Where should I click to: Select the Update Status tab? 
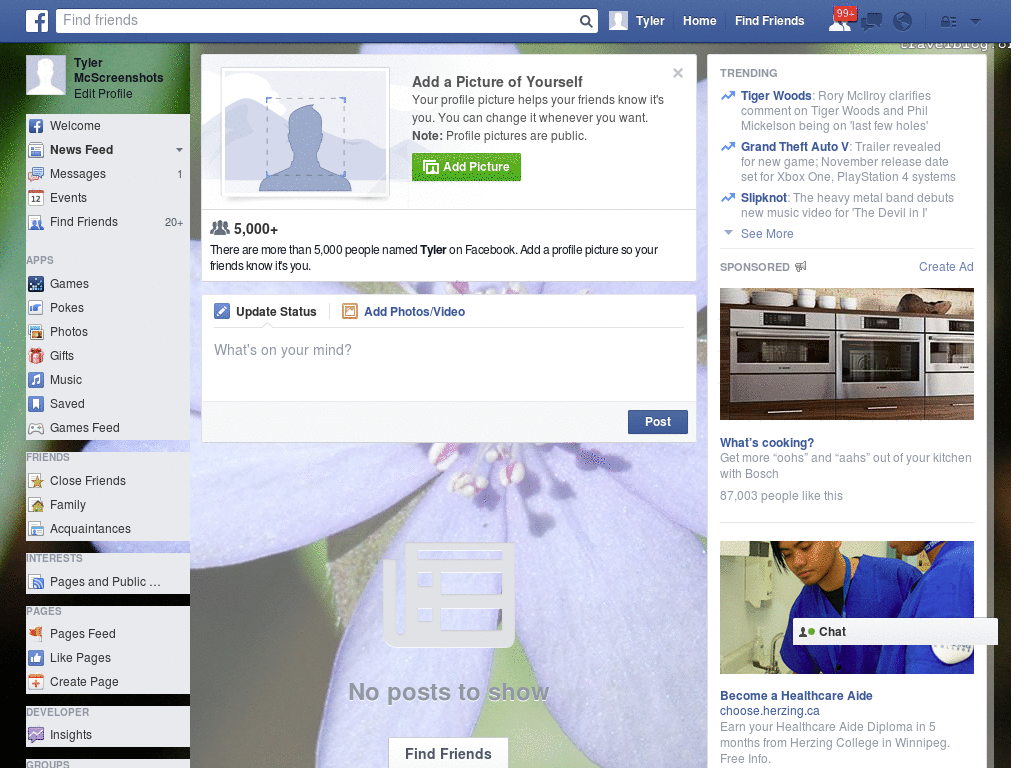click(x=266, y=312)
